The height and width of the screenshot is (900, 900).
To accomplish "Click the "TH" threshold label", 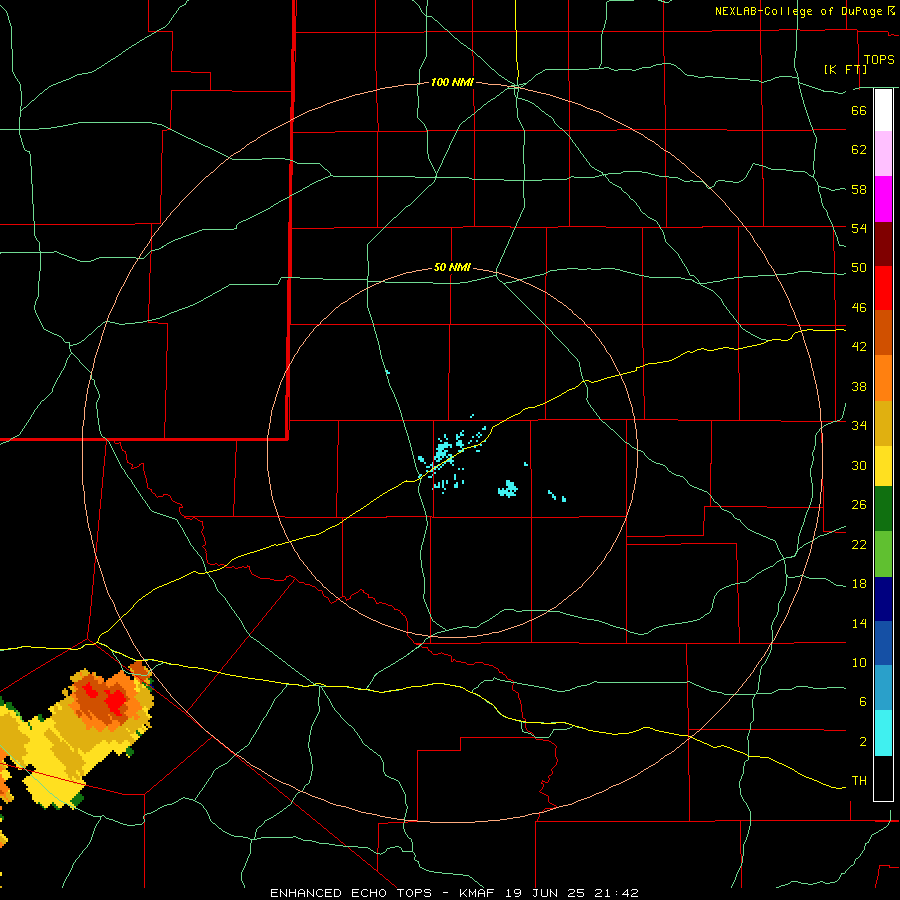I will tap(859, 781).
